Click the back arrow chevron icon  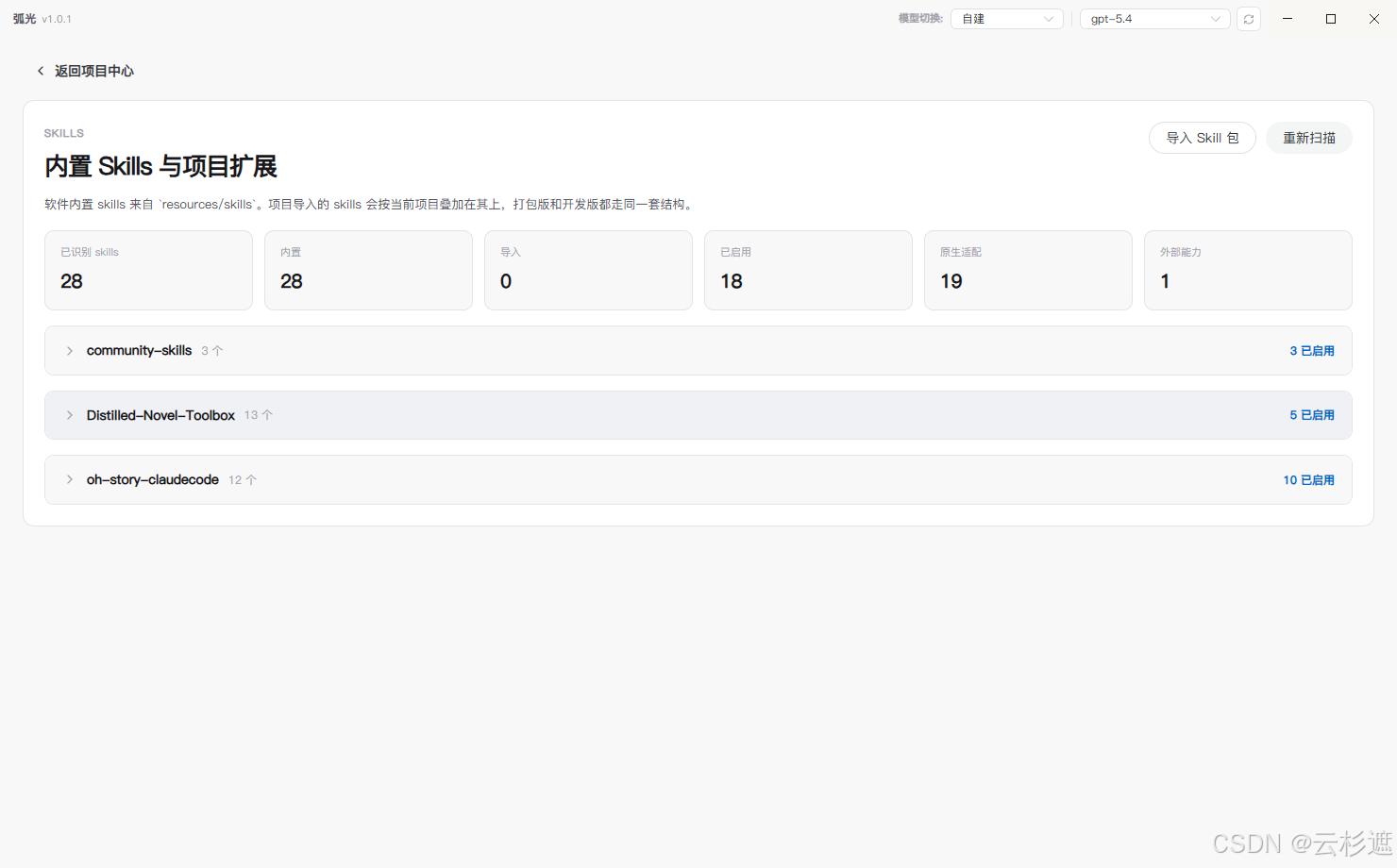click(x=41, y=71)
